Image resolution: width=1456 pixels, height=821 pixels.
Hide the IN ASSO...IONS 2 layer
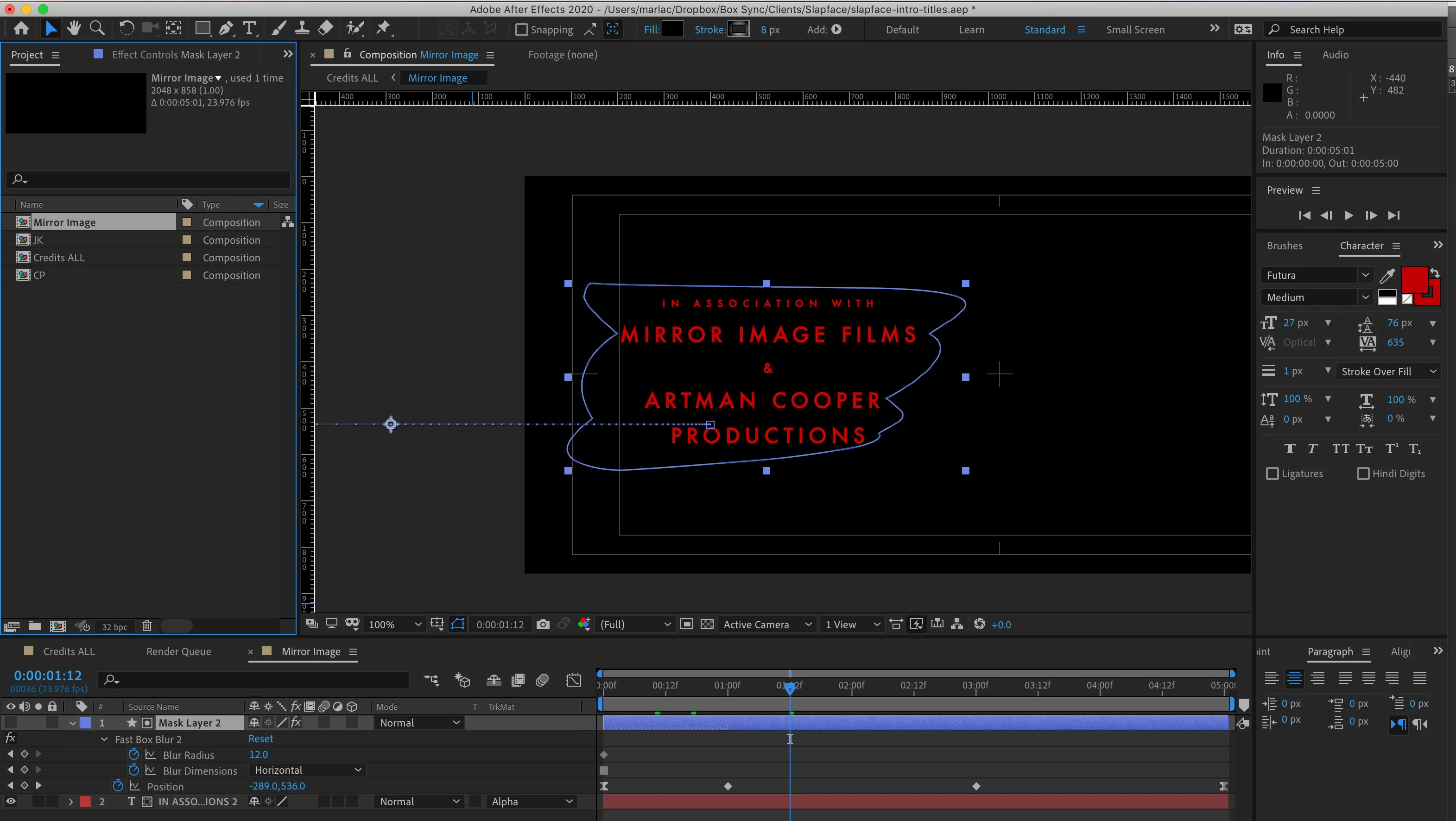click(11, 801)
